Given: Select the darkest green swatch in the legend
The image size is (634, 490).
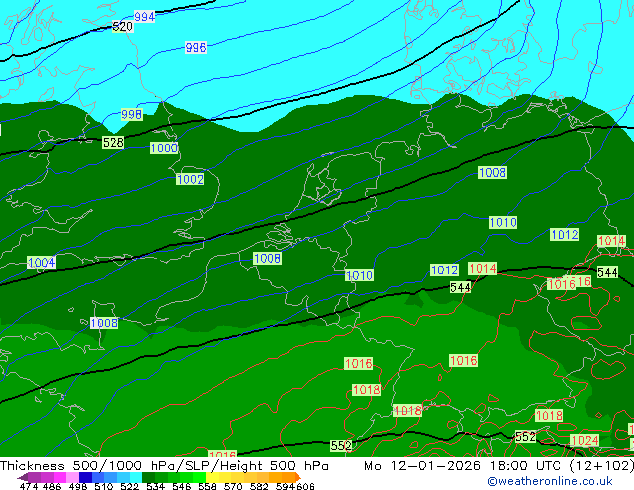Looking at the screenshot, I should (148, 477).
